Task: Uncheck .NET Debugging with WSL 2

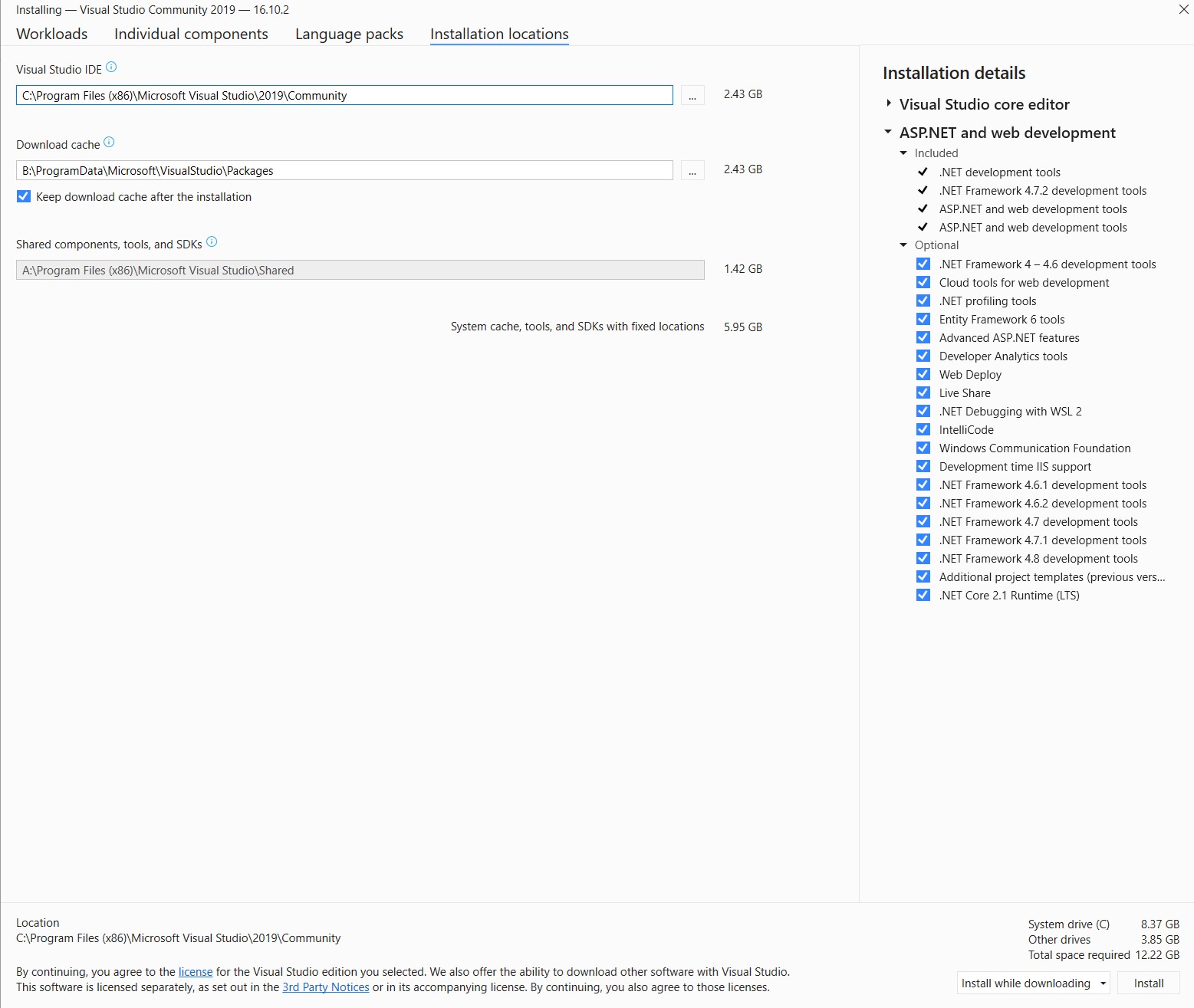Action: click(923, 411)
